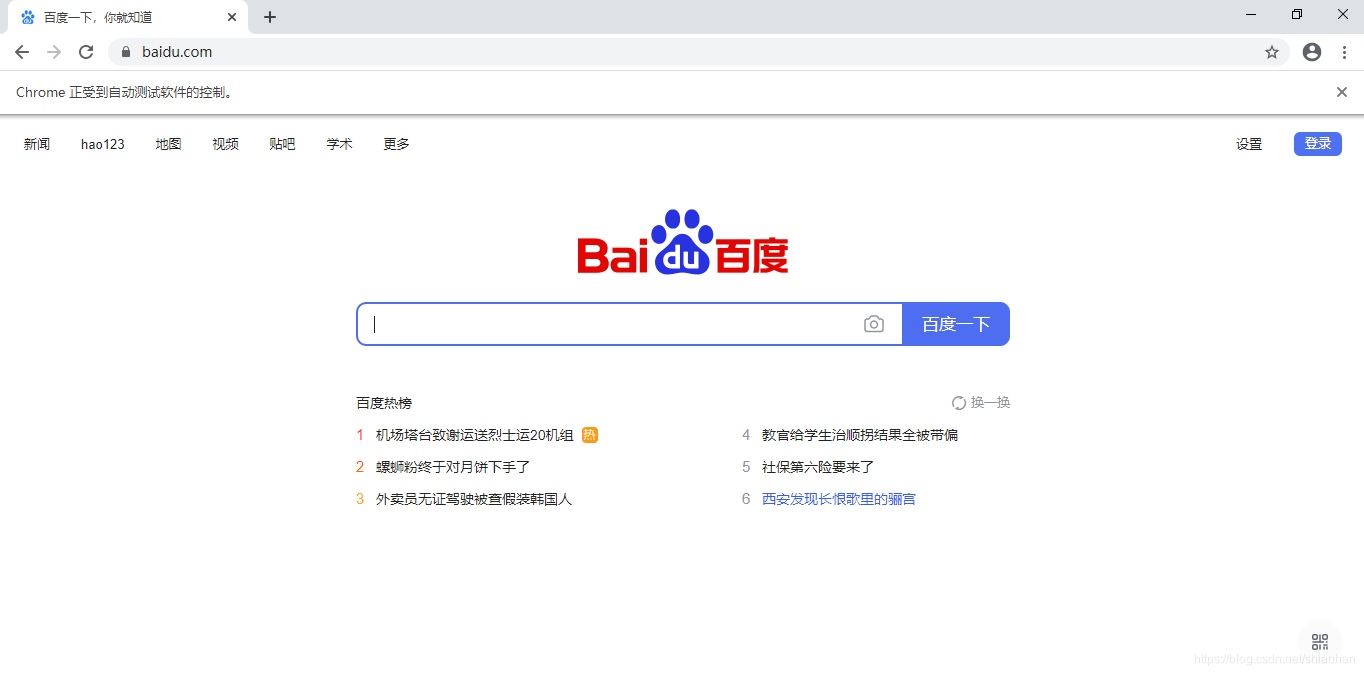1364x675 pixels.
Task: Click the QR code icon at bottom right
Action: (1320, 642)
